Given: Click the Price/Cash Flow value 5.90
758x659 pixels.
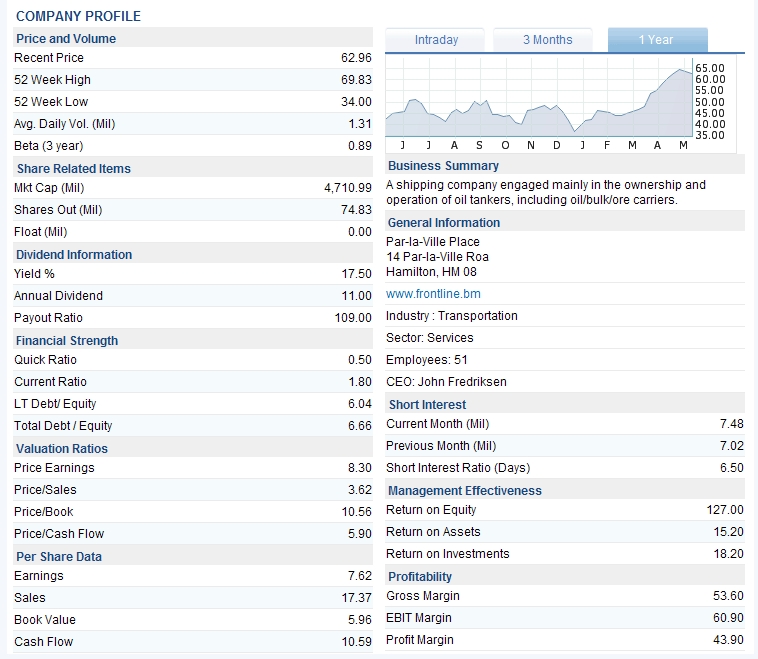Looking at the screenshot, I should pyautogui.click(x=360, y=534).
